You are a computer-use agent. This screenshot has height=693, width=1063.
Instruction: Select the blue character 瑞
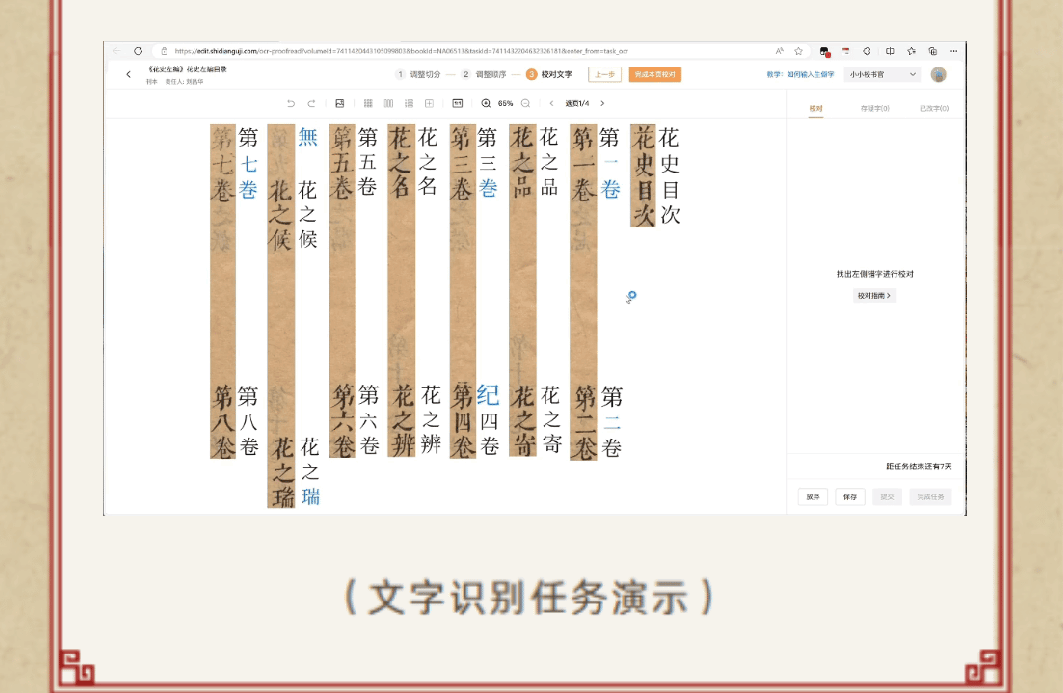[x=310, y=496]
